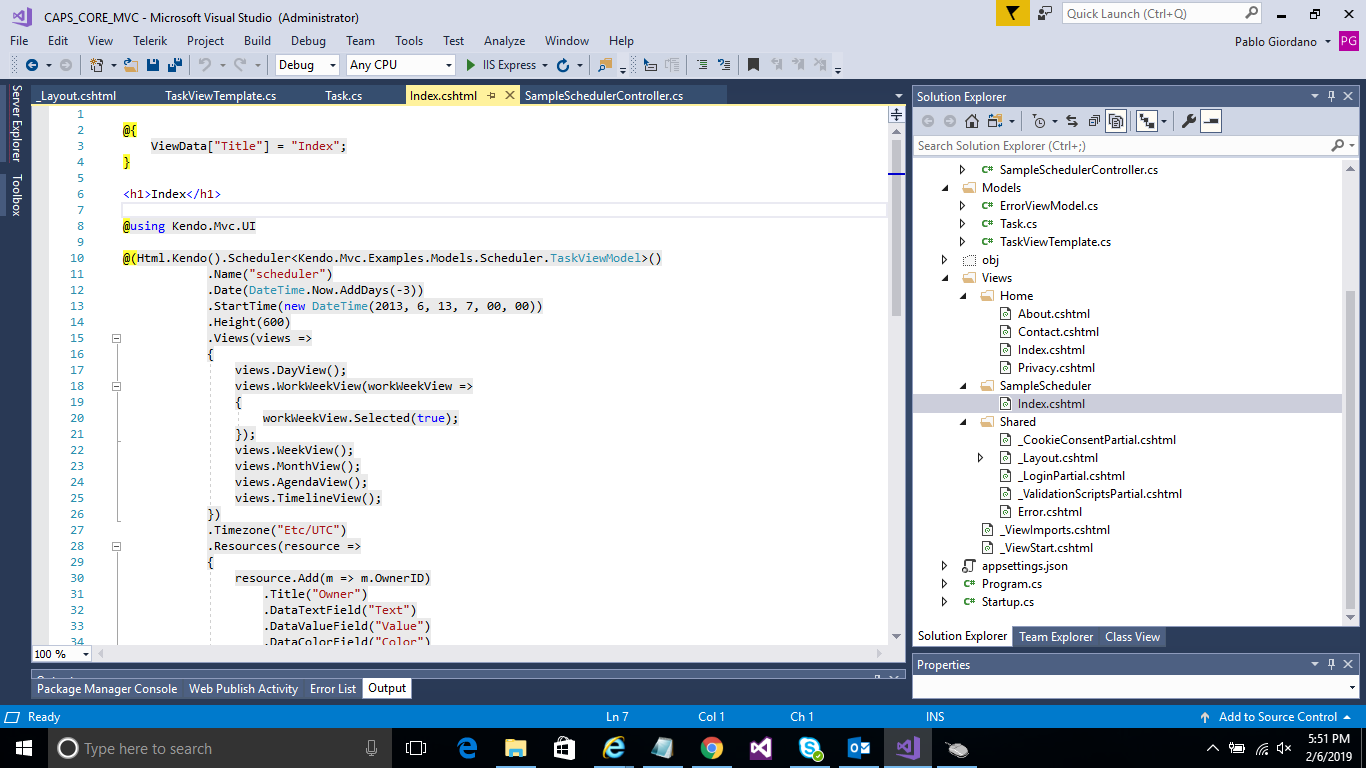Click Collapse All in Solution Explorer toolbar
Screen dimensions: 1366x768
[x=1094, y=121]
